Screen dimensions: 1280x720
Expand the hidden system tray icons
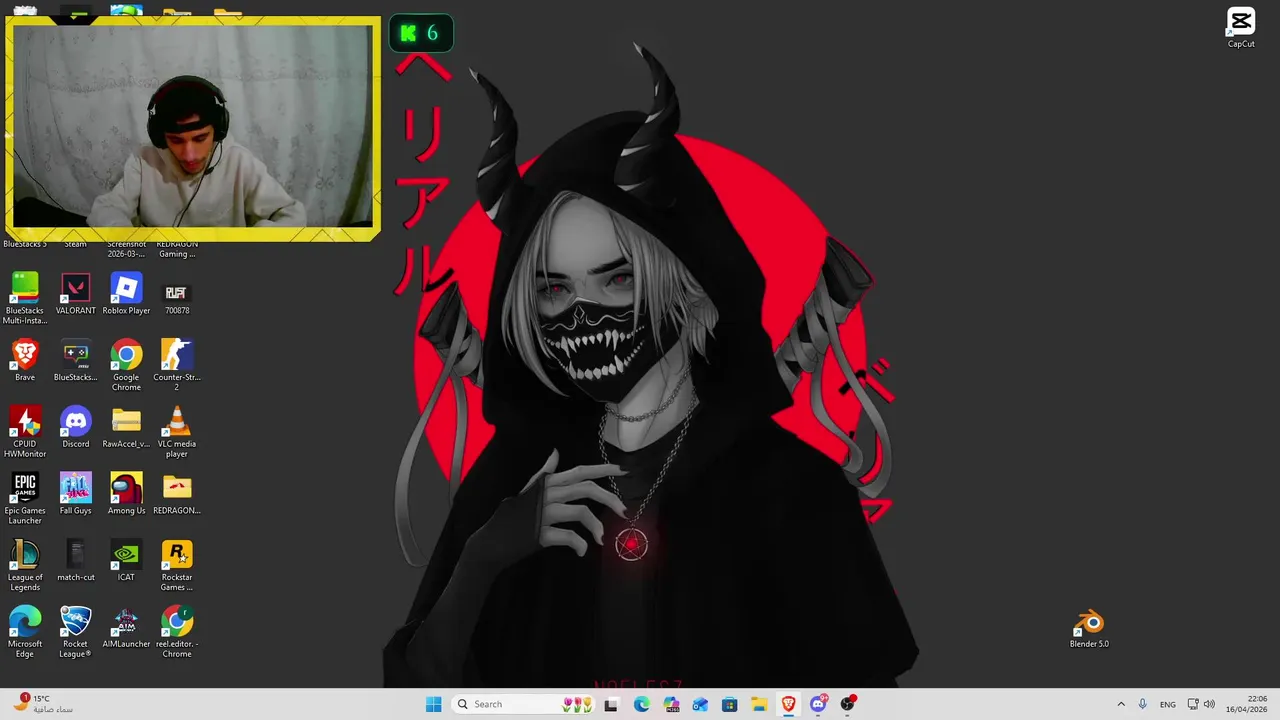(1120, 704)
